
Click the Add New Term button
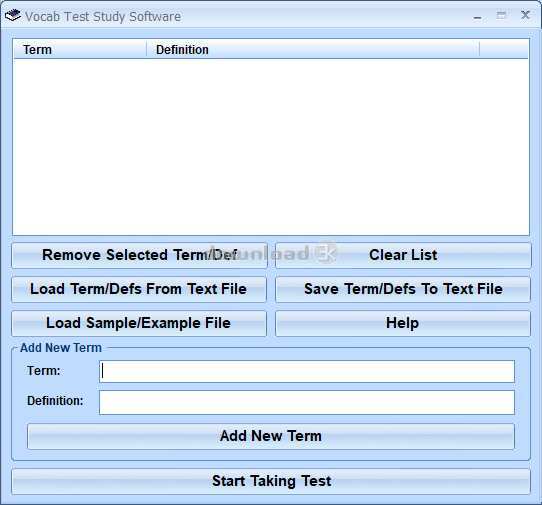271,436
